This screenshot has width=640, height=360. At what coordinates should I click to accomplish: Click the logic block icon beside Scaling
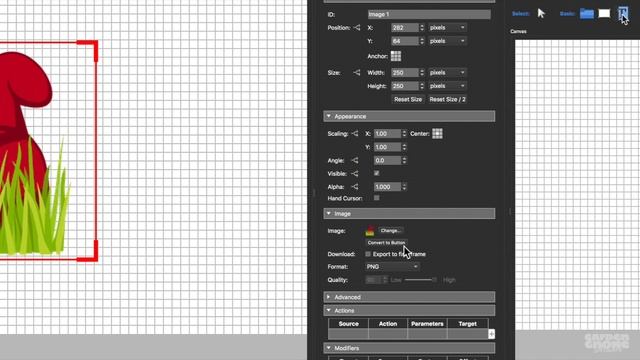pos(355,134)
